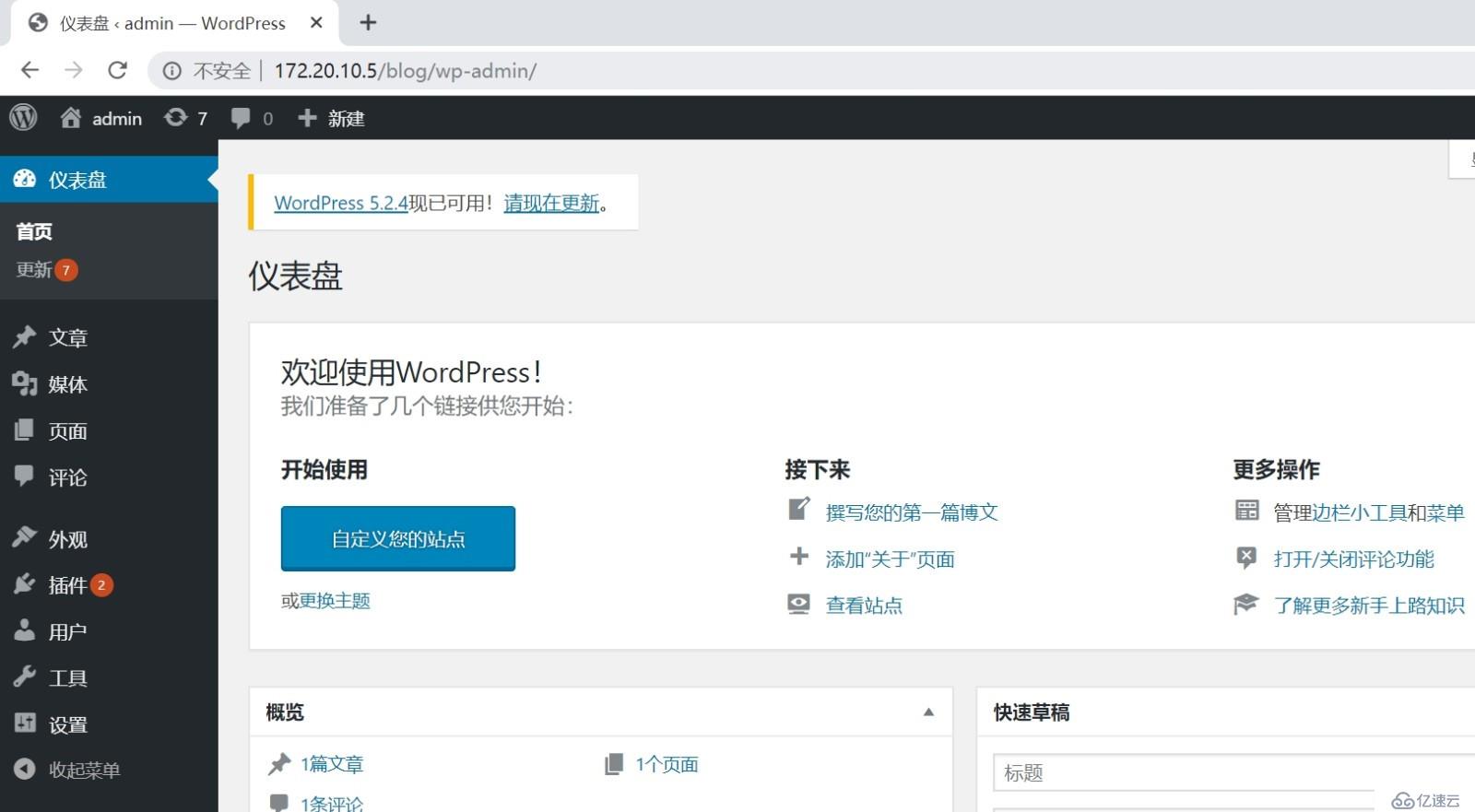Open the 了解更多新手上路知识 link
1475x812 pixels.
[1369, 605]
